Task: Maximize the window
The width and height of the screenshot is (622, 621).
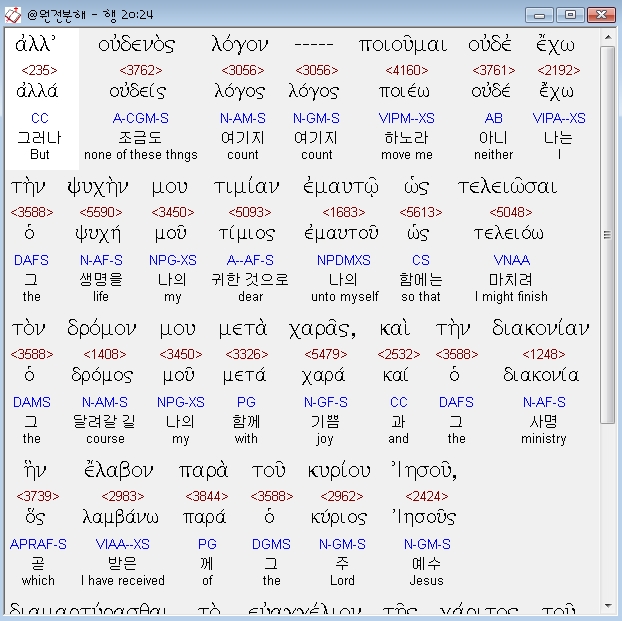Action: pos(570,15)
